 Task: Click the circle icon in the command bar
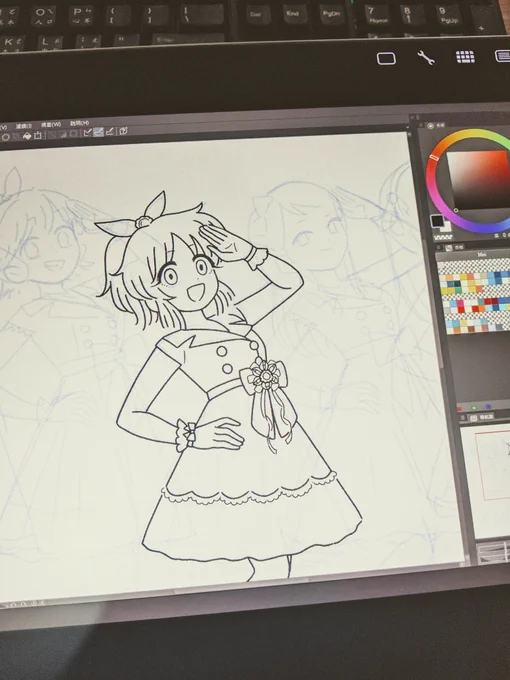click(6, 137)
